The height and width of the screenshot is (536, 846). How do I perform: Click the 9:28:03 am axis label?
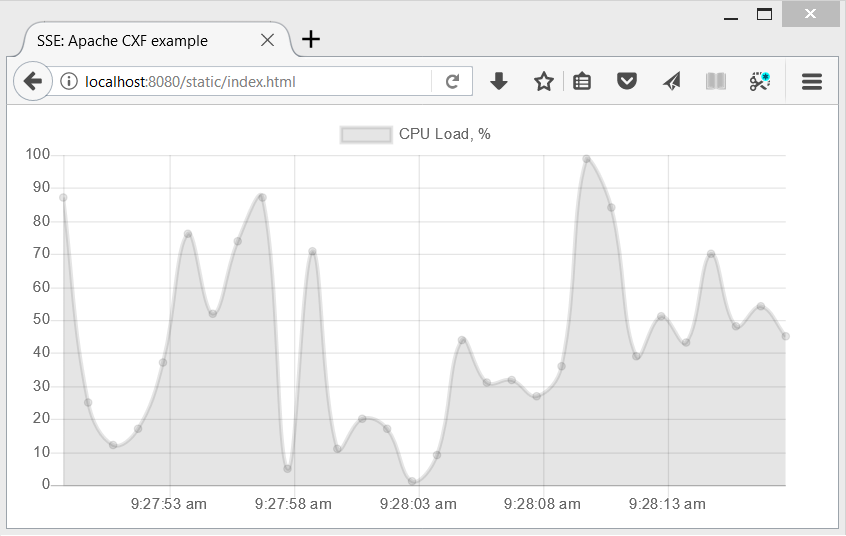tap(418, 504)
